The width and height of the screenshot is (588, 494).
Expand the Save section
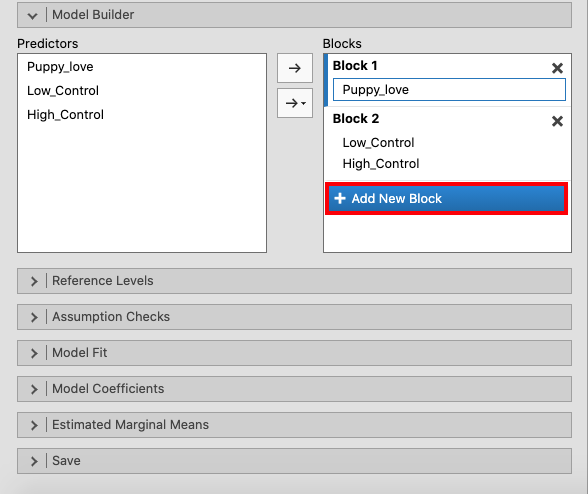point(294,461)
